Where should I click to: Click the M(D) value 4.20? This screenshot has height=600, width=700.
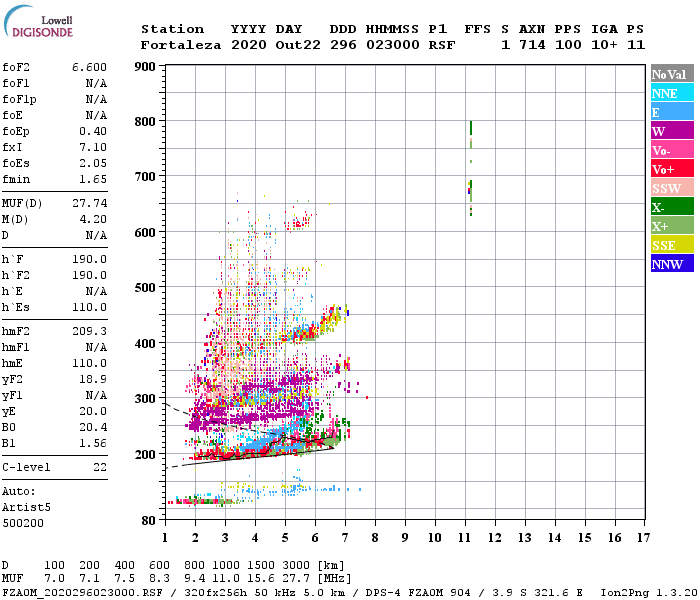coord(93,219)
